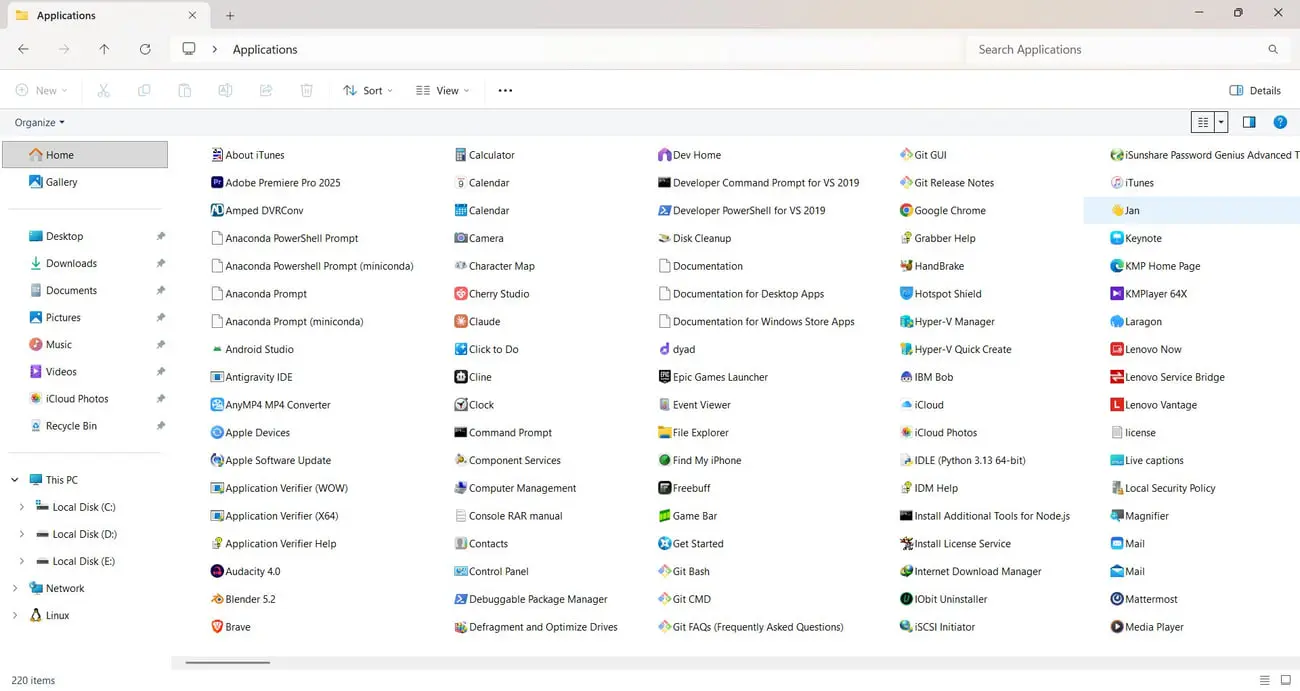Select the Hotspot Shield icon
The image size is (1300, 691).
pos(906,294)
